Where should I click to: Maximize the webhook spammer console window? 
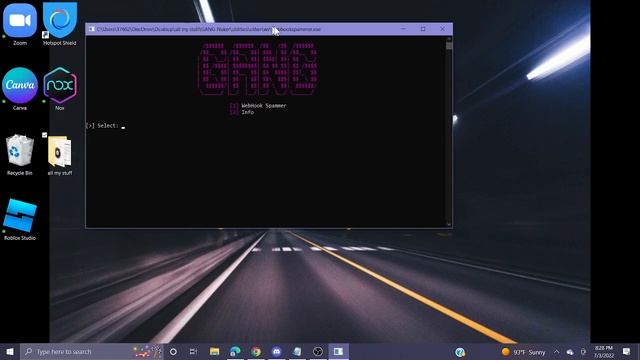tap(423, 29)
